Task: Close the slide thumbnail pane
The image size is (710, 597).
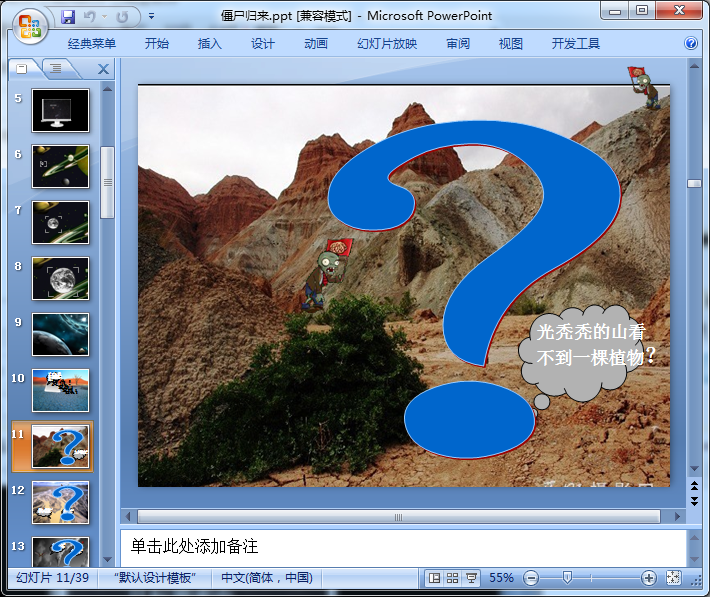Action: point(103,69)
